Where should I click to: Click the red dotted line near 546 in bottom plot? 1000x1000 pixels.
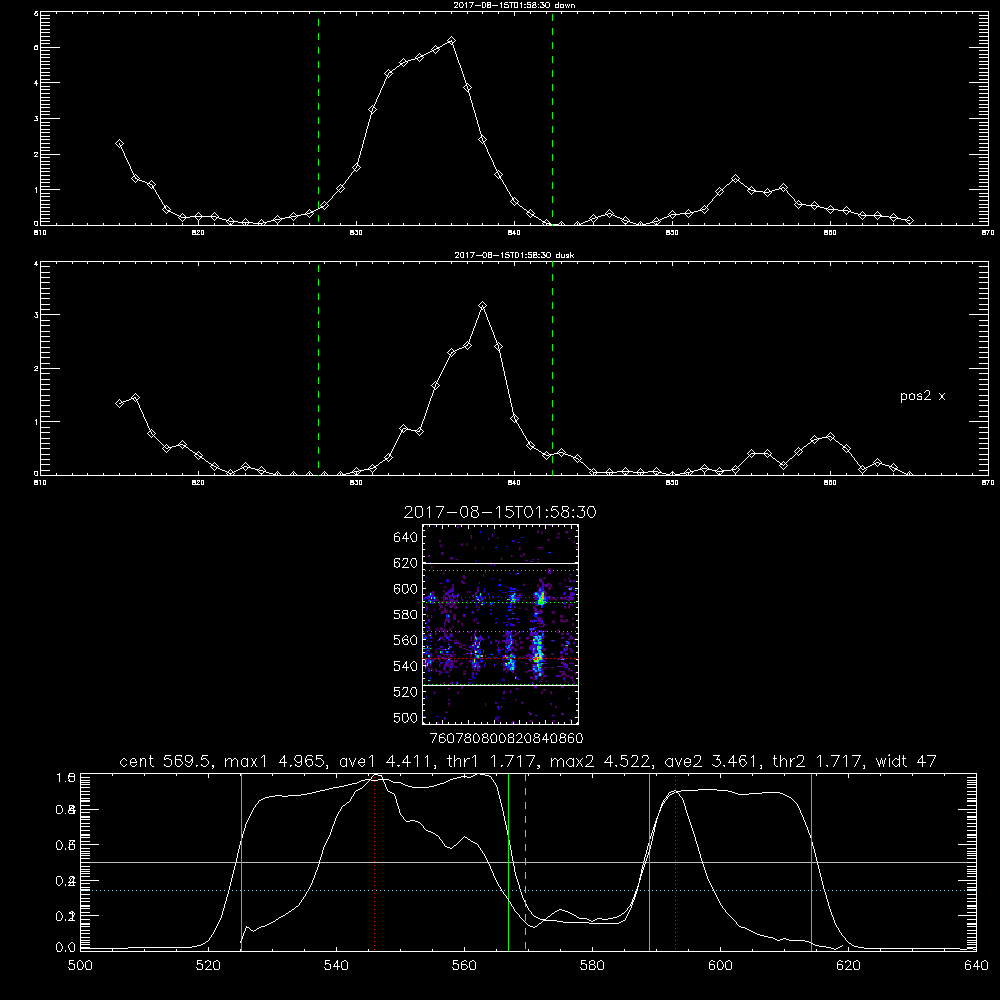coord(374,862)
